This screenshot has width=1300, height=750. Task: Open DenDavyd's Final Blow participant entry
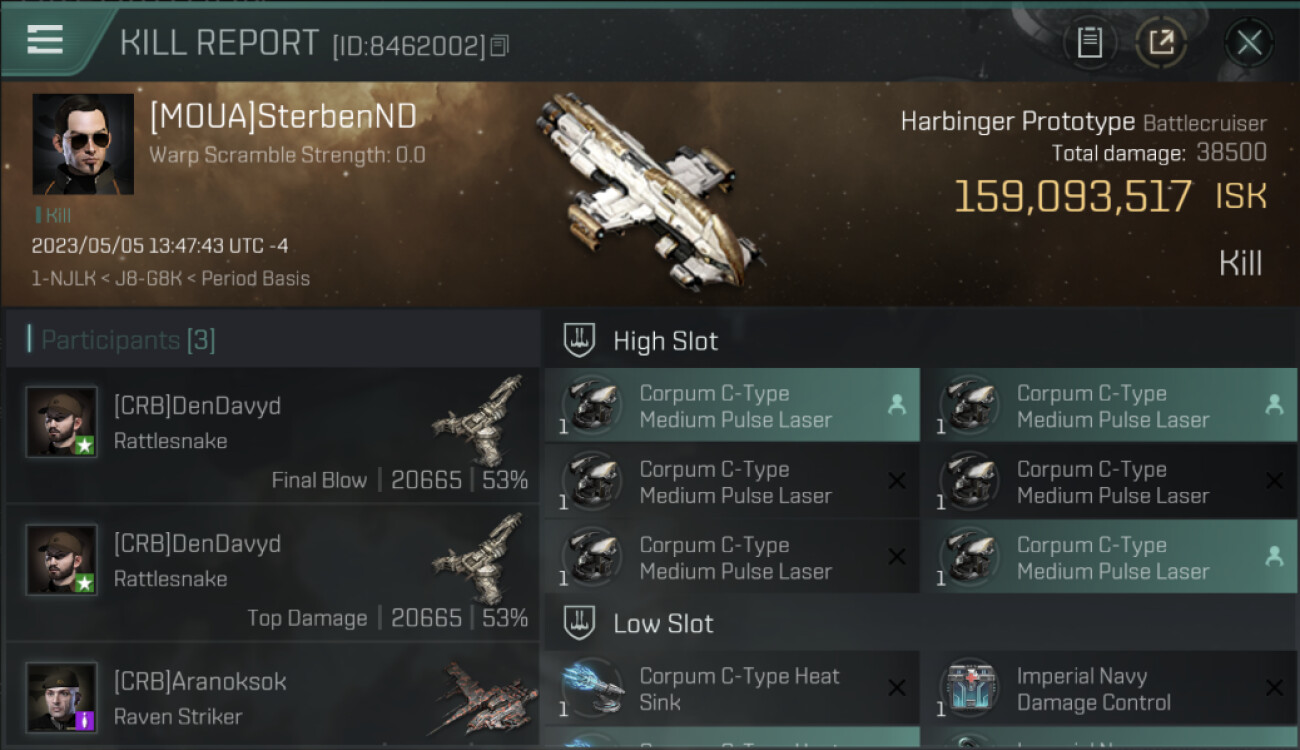[272, 435]
